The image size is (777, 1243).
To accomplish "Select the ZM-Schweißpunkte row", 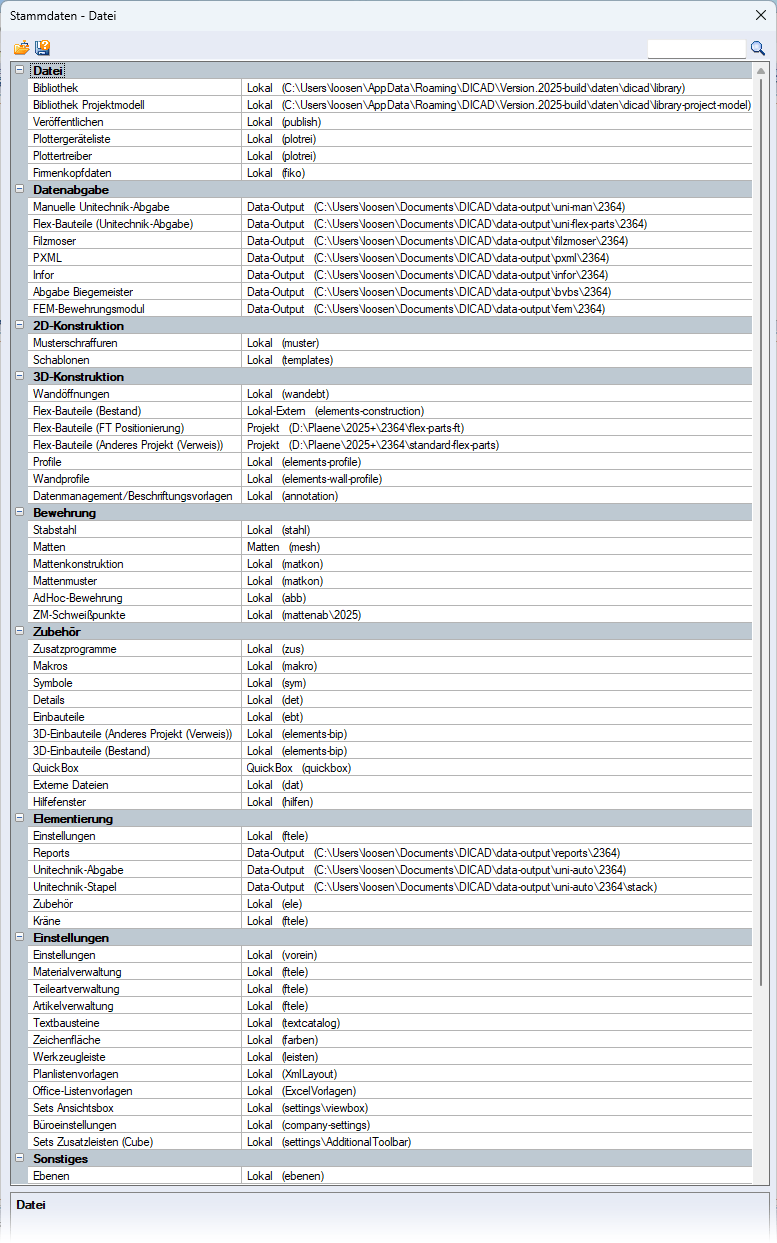I will point(390,615).
